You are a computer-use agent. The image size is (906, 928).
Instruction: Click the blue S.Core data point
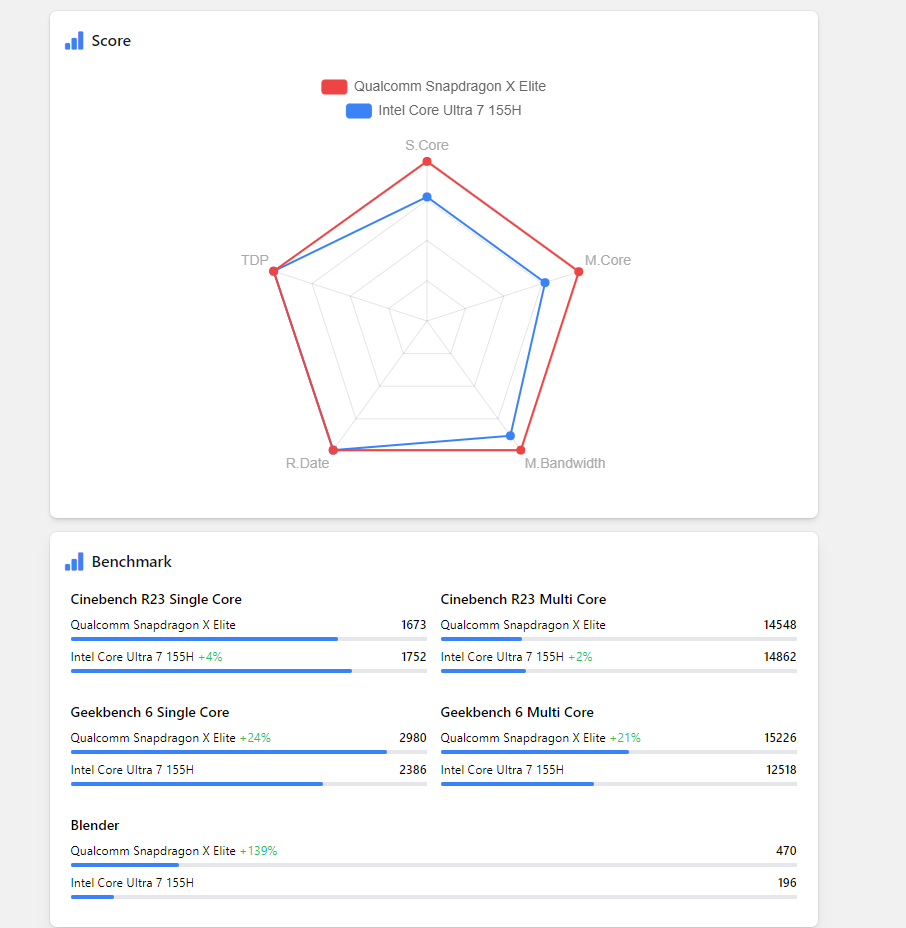(x=427, y=197)
